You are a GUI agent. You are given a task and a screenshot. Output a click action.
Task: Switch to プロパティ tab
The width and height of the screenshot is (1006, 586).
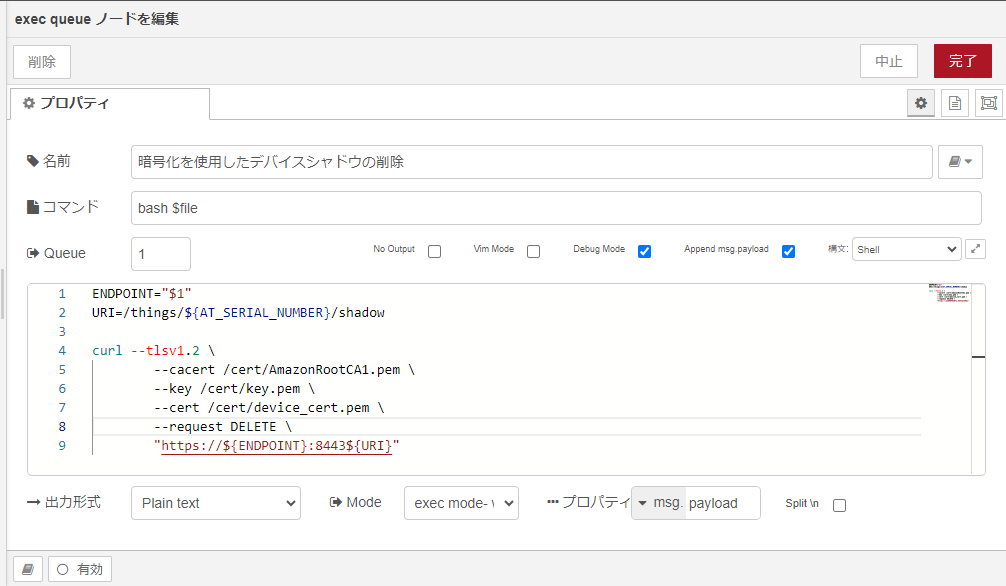click(109, 103)
